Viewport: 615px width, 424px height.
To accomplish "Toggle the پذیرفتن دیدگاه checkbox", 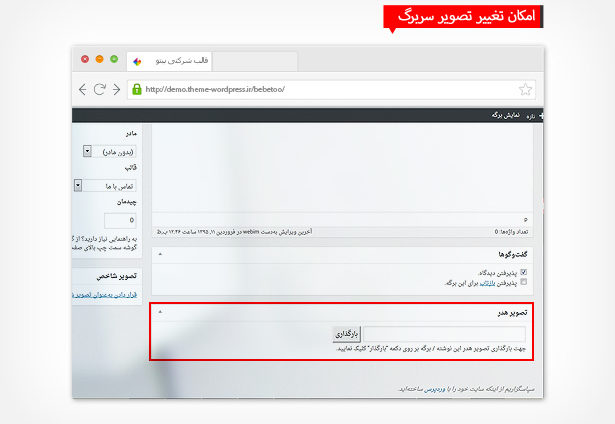I will 523,272.
